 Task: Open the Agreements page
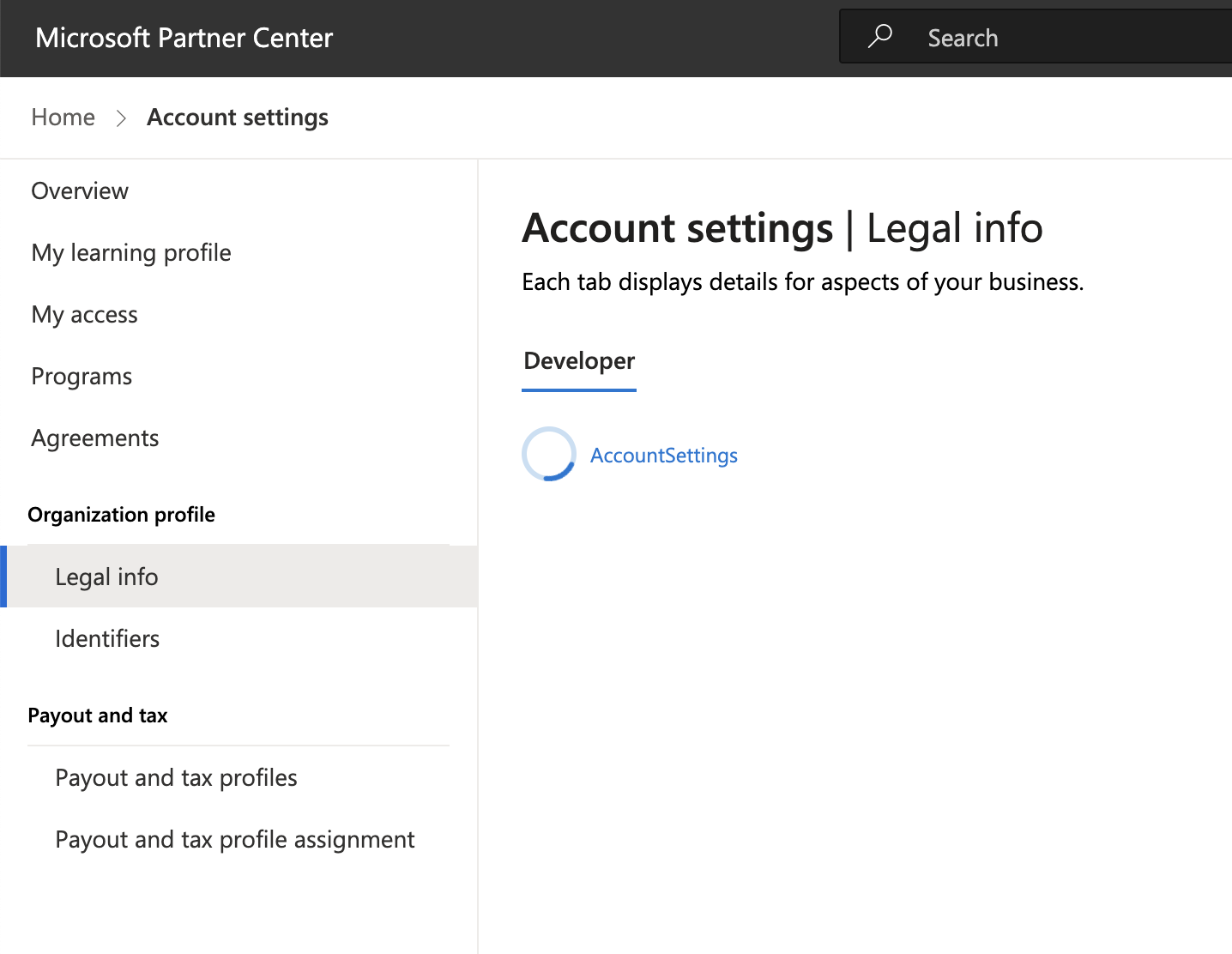(95, 438)
